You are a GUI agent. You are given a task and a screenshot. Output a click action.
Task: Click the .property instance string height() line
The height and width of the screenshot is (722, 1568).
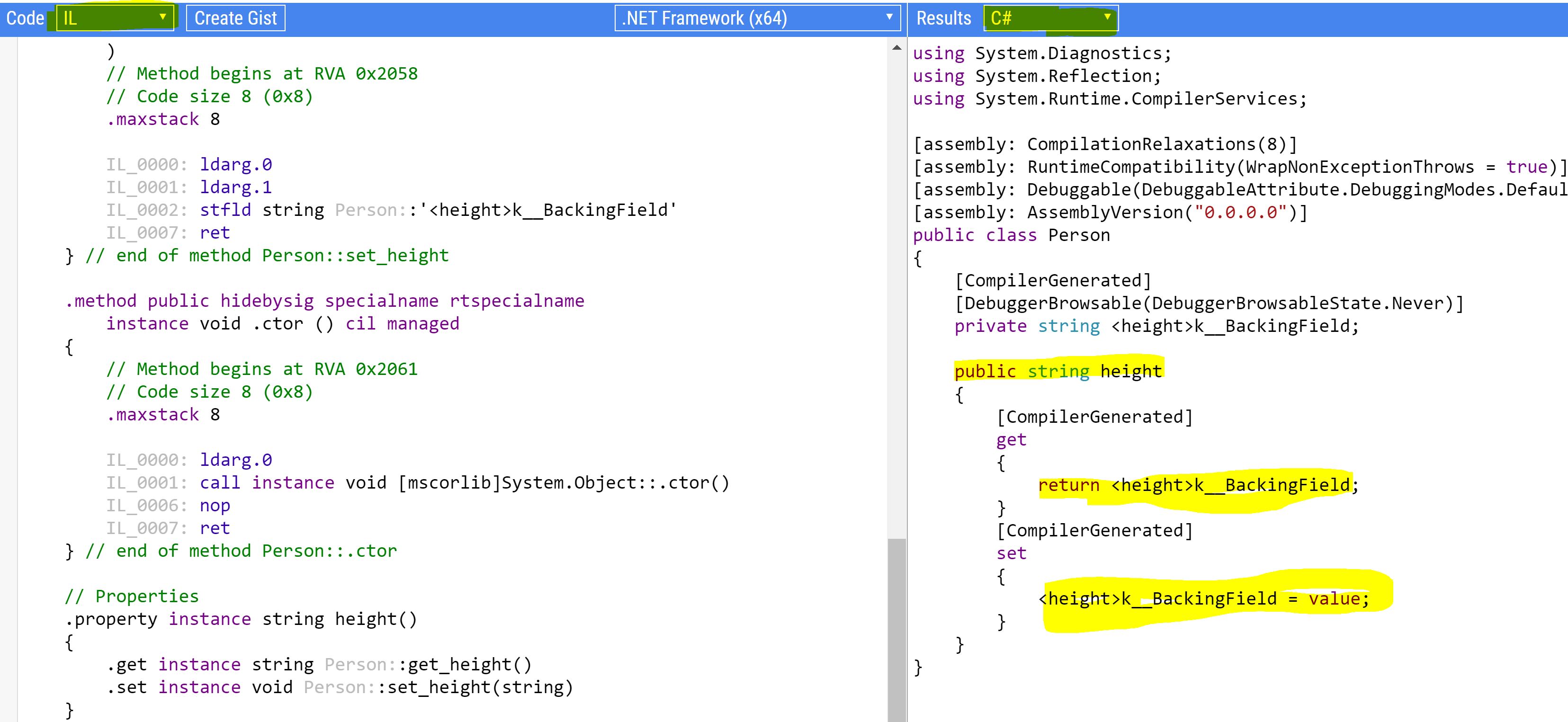pos(241,619)
